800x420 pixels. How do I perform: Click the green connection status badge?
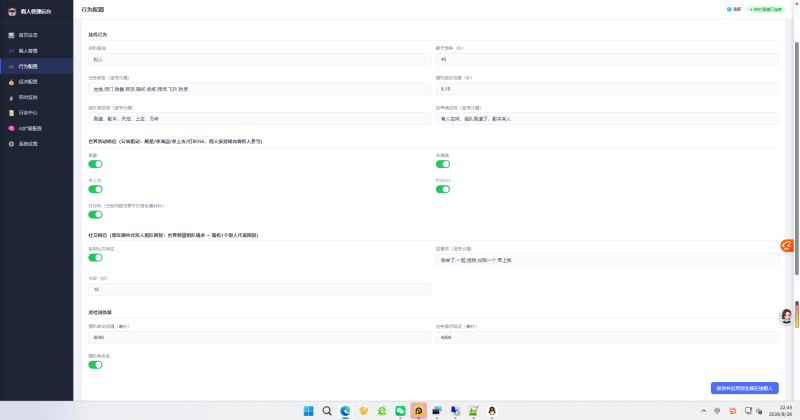click(766, 9)
